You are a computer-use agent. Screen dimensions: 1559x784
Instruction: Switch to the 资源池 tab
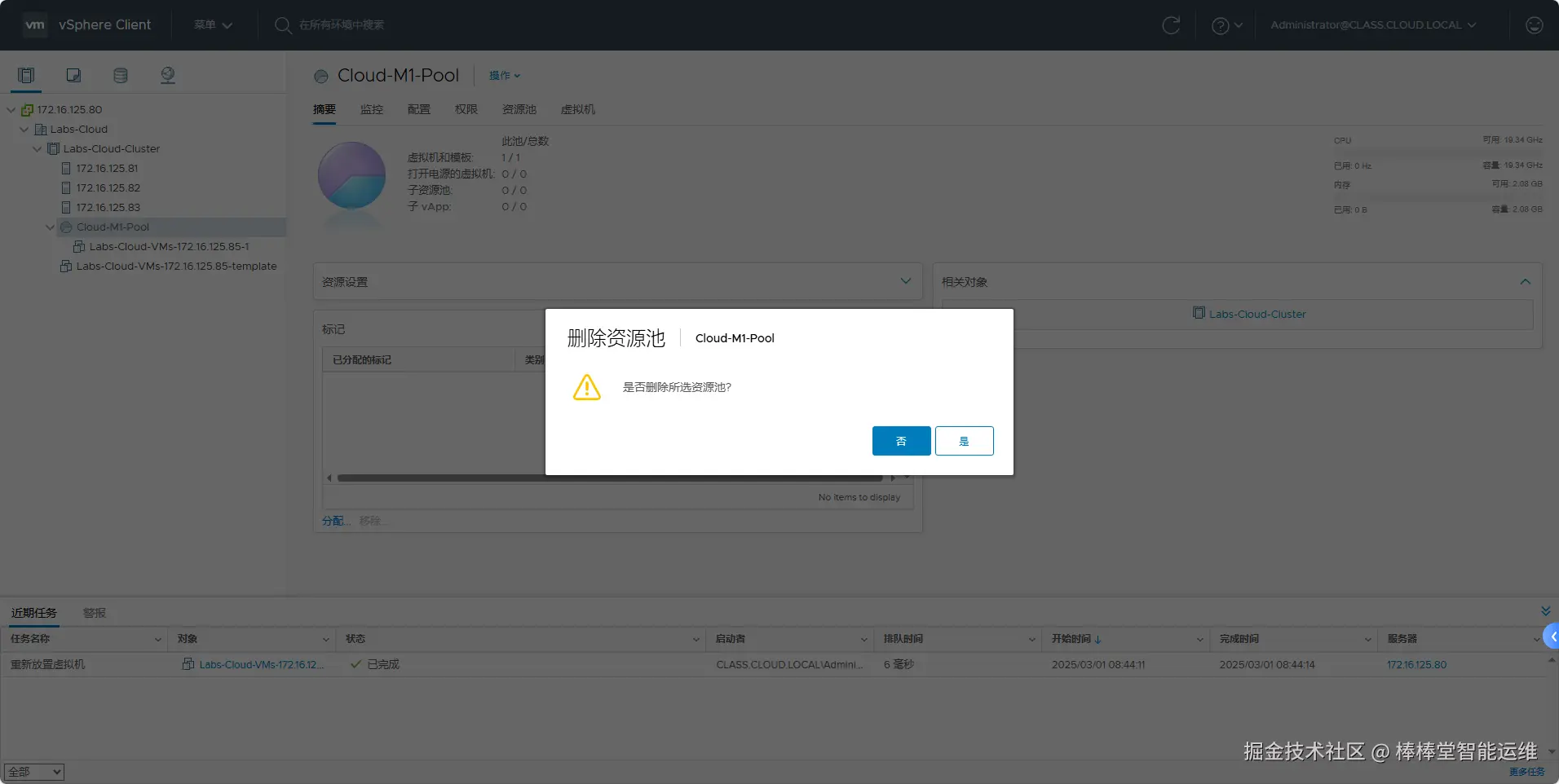point(519,109)
